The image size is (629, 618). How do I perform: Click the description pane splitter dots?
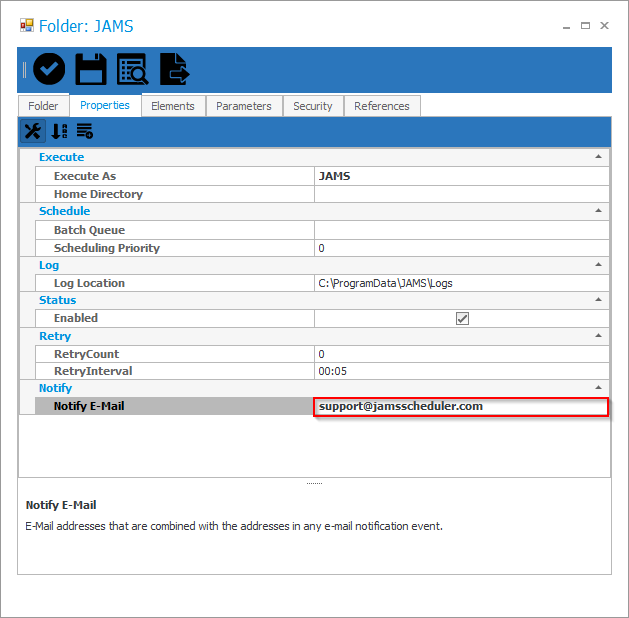click(314, 483)
